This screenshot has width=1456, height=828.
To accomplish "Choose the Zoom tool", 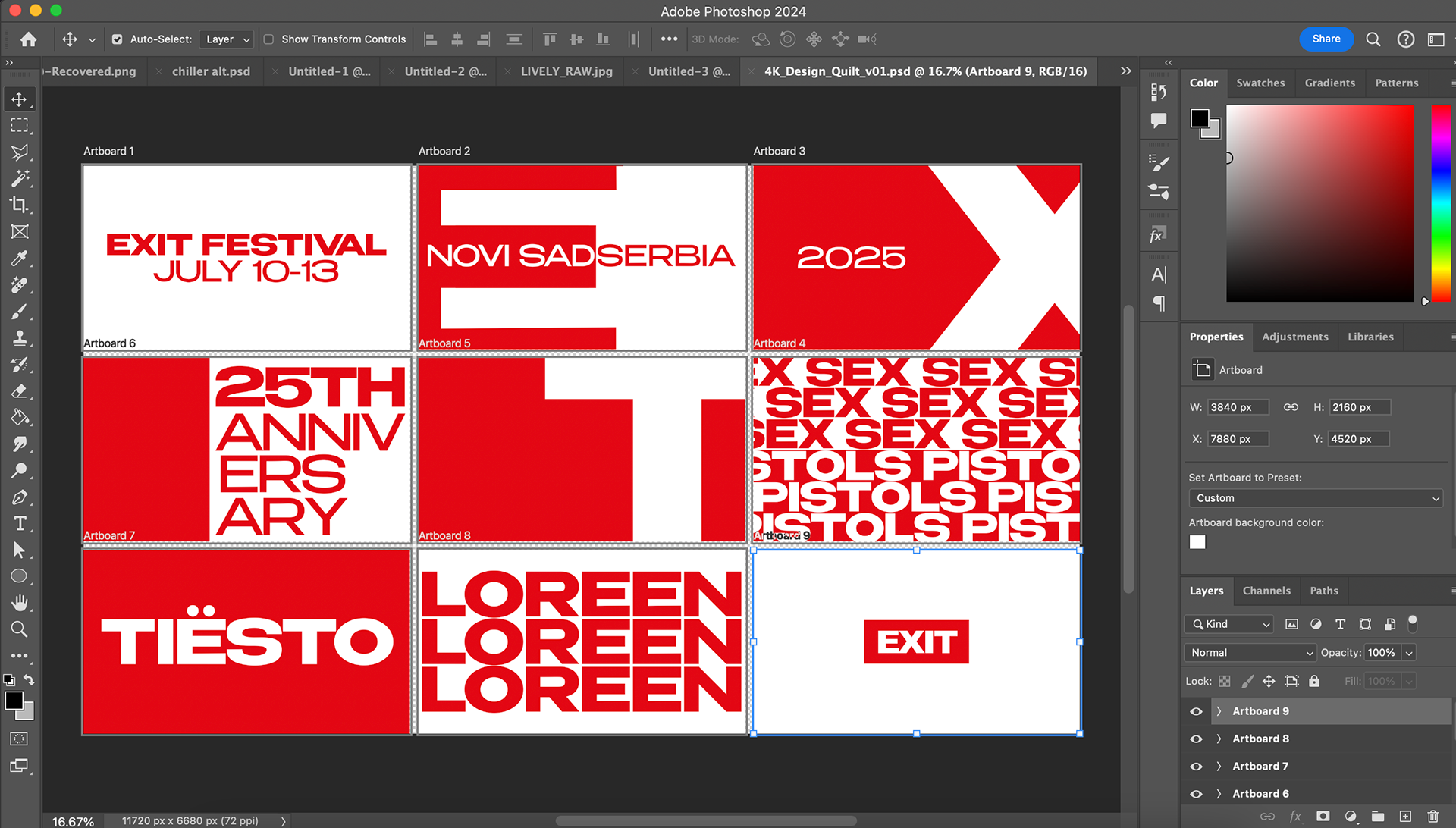I will point(20,629).
